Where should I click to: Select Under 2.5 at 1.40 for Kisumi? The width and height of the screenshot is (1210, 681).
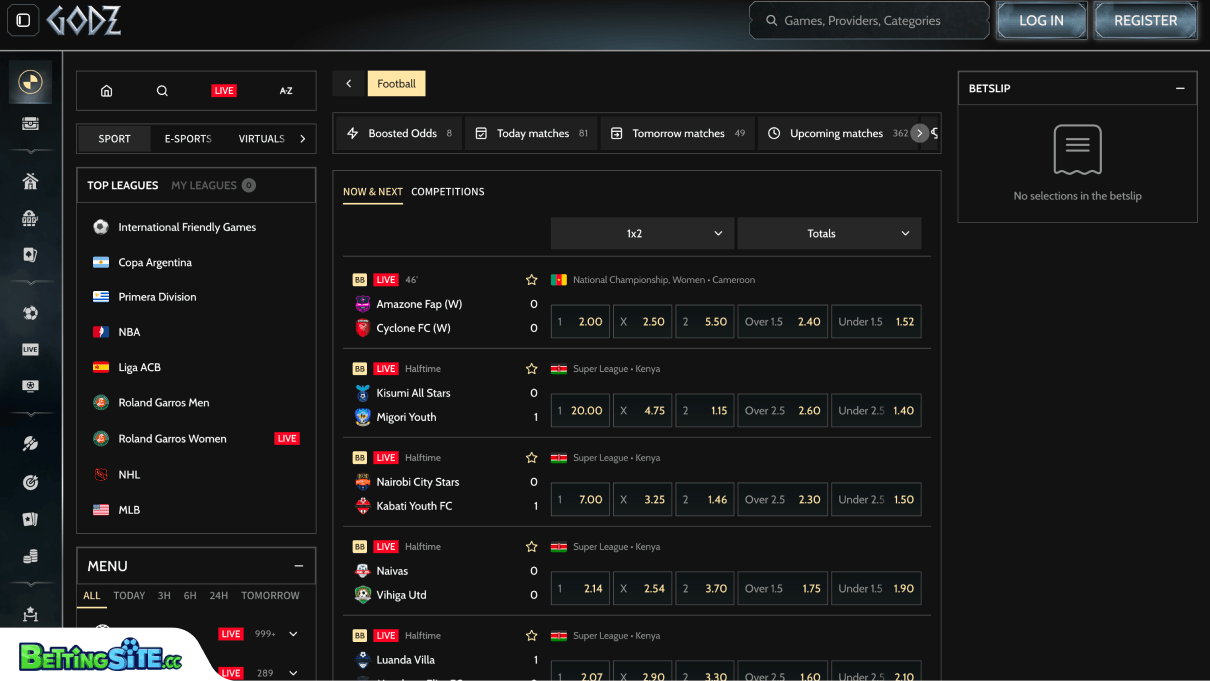[x=876, y=411]
